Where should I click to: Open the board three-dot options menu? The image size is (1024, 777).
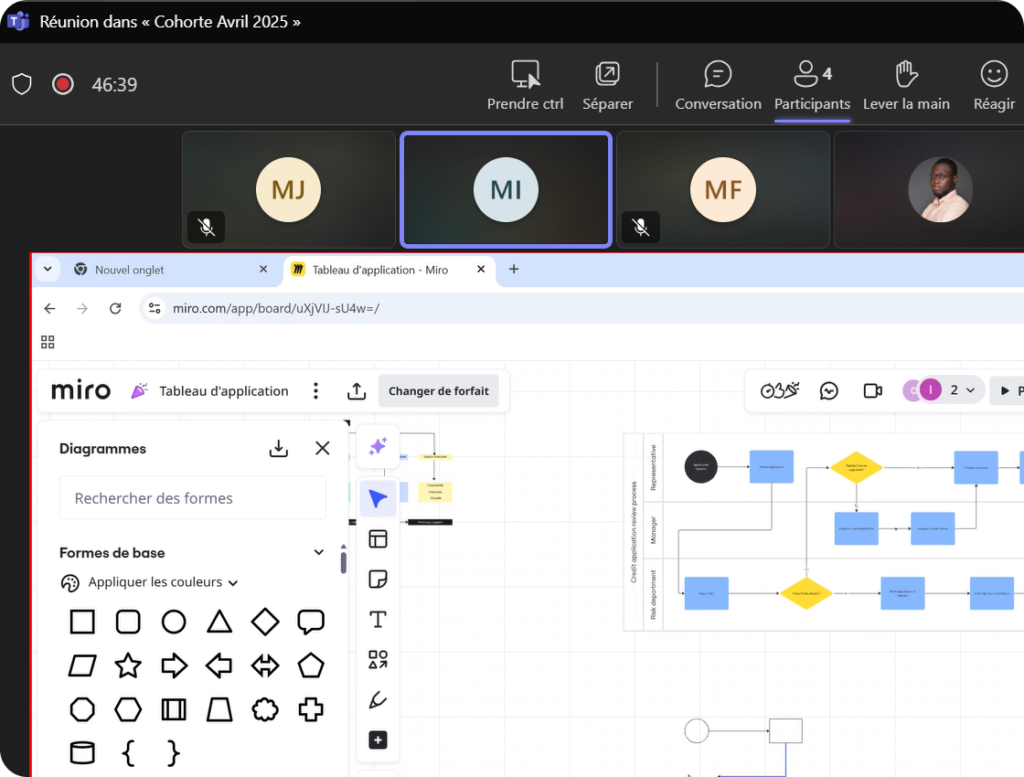(316, 391)
